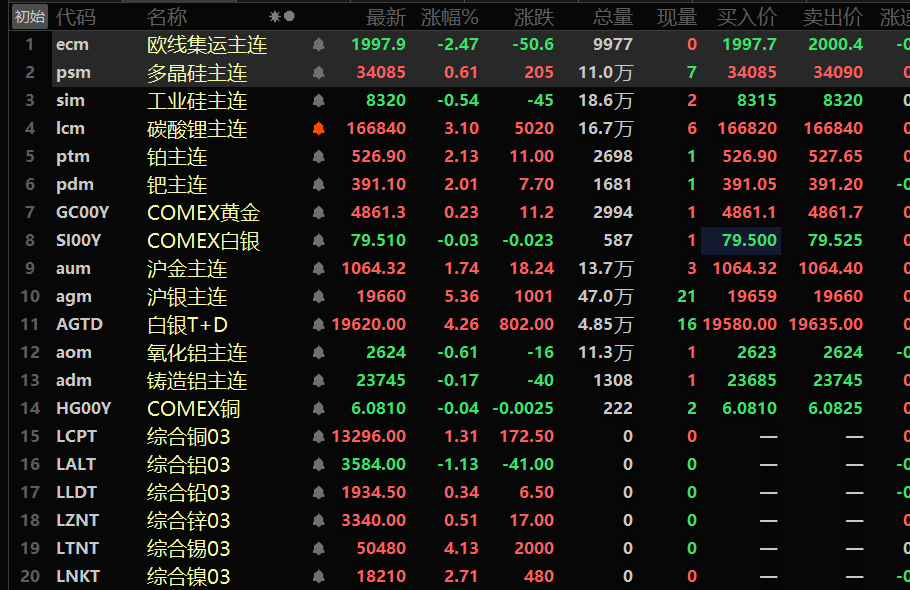
Task: Sort by the 最新 column header
Action: click(385, 17)
